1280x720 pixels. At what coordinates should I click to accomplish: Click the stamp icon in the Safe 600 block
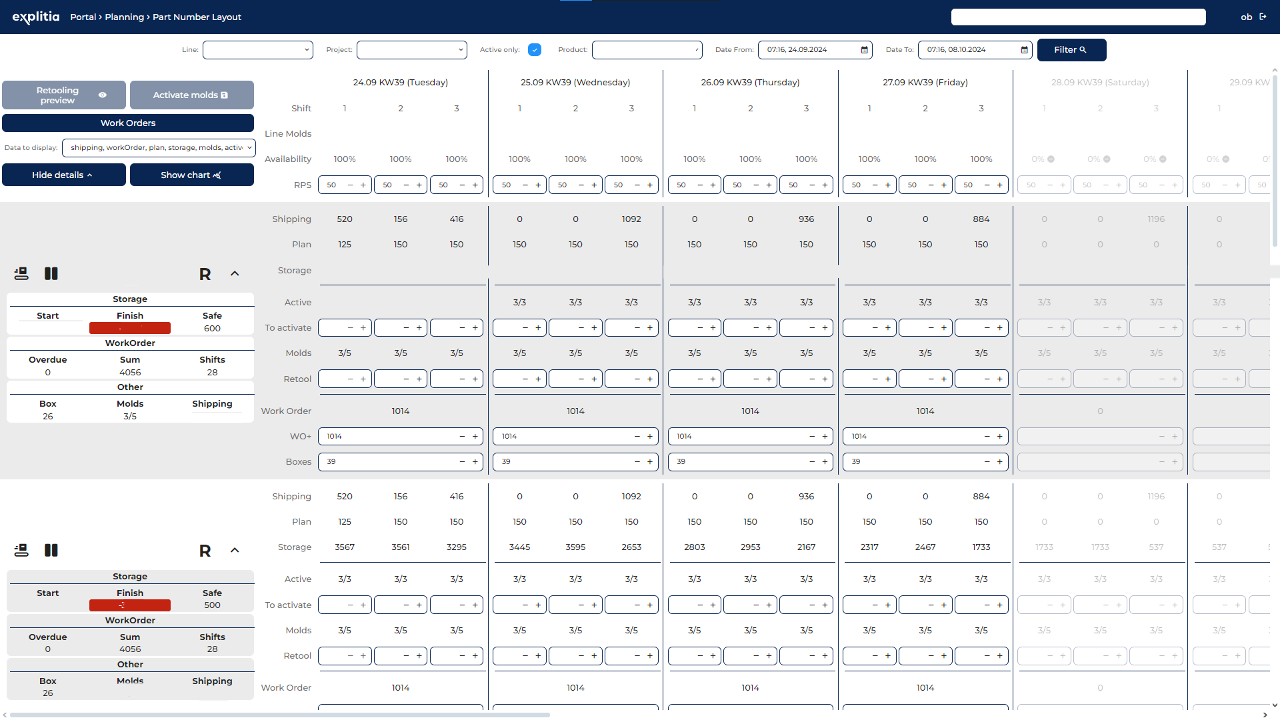tap(21, 274)
